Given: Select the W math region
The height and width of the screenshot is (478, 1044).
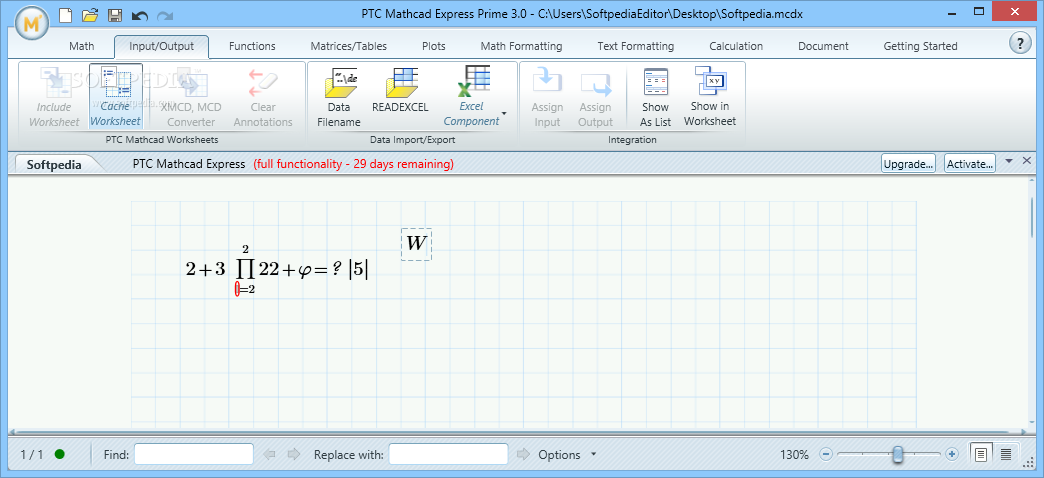Looking at the screenshot, I should click(416, 244).
